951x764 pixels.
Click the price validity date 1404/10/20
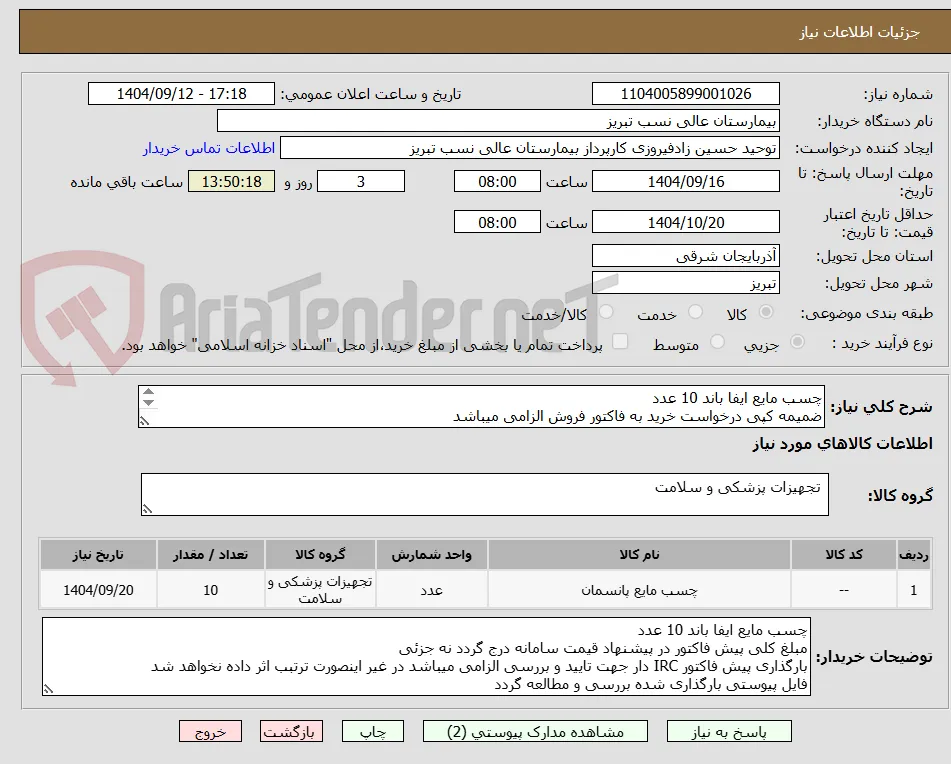(x=685, y=222)
